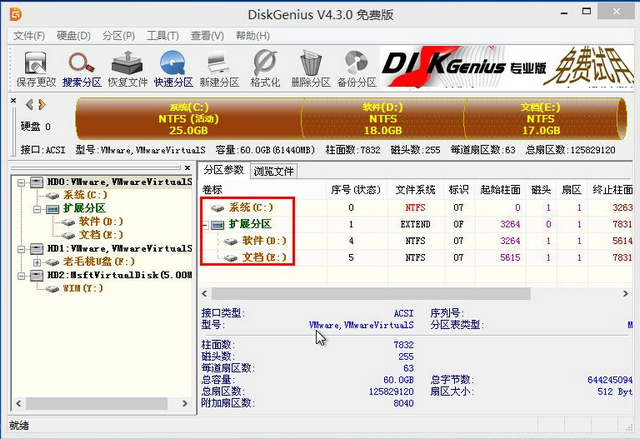Select 系统(C:) partition in disk map
640x439 pixels.
189,119
